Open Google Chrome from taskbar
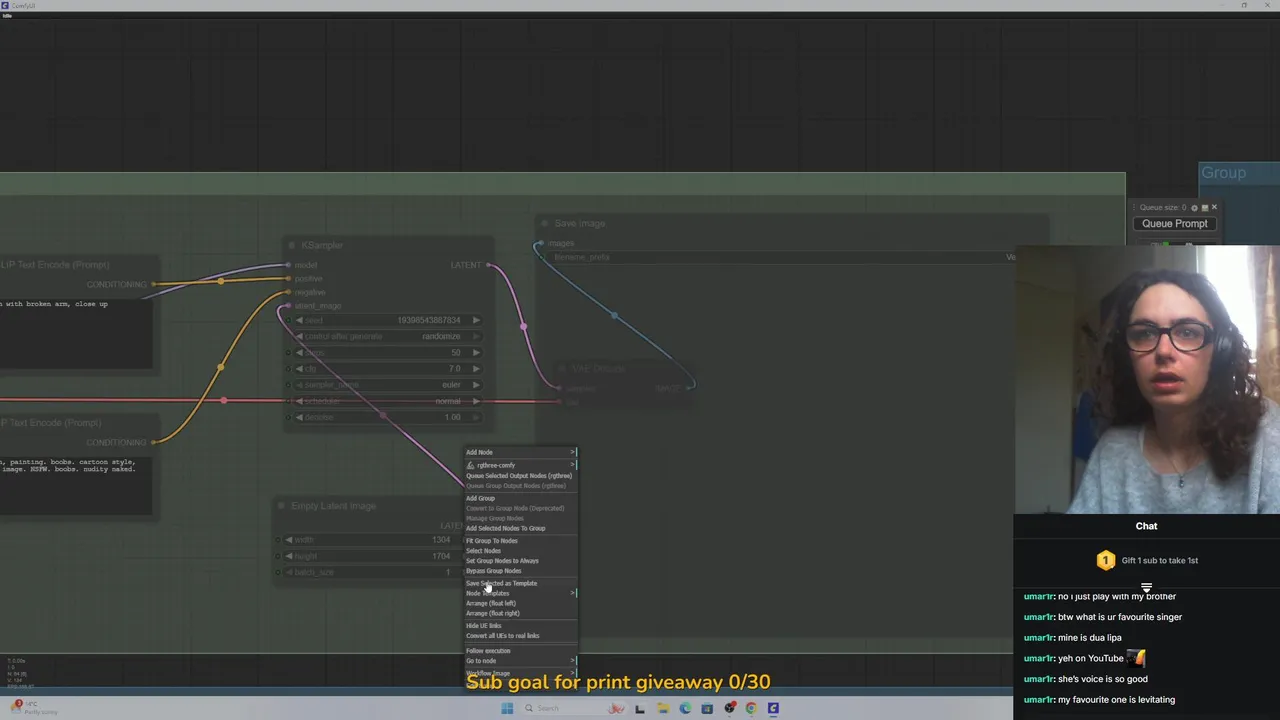Viewport: 1280px width, 720px height. coord(751,708)
